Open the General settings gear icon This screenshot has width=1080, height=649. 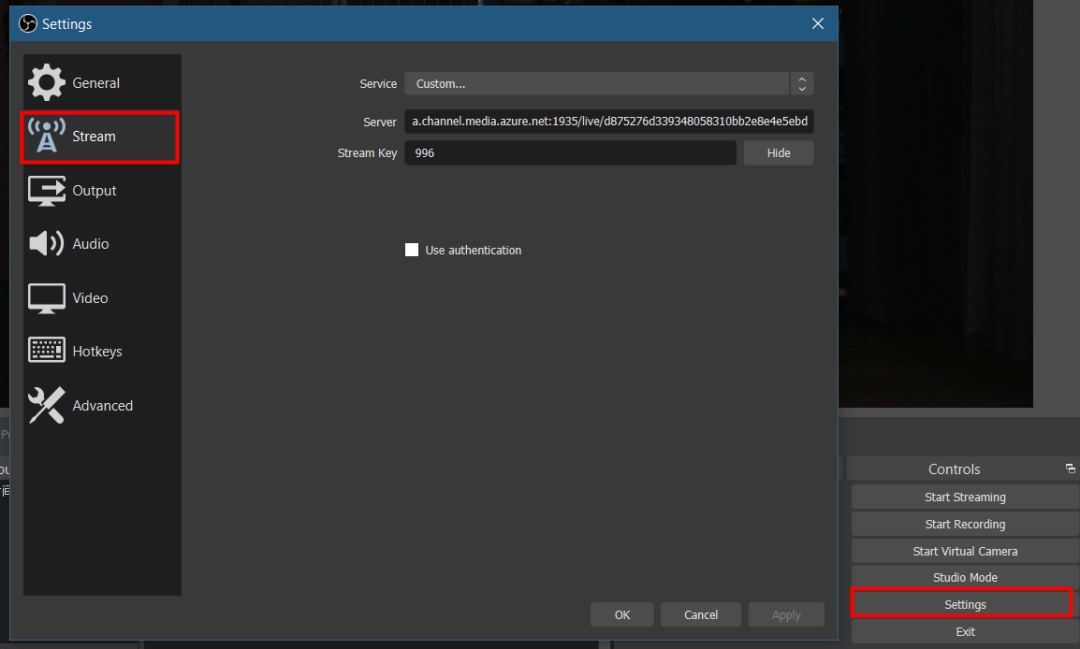point(46,82)
